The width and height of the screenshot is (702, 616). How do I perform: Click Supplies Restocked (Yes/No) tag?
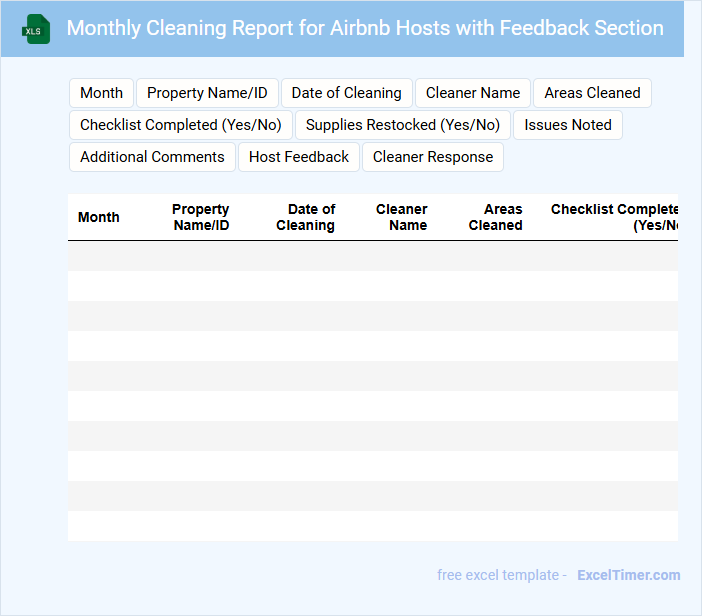403,125
